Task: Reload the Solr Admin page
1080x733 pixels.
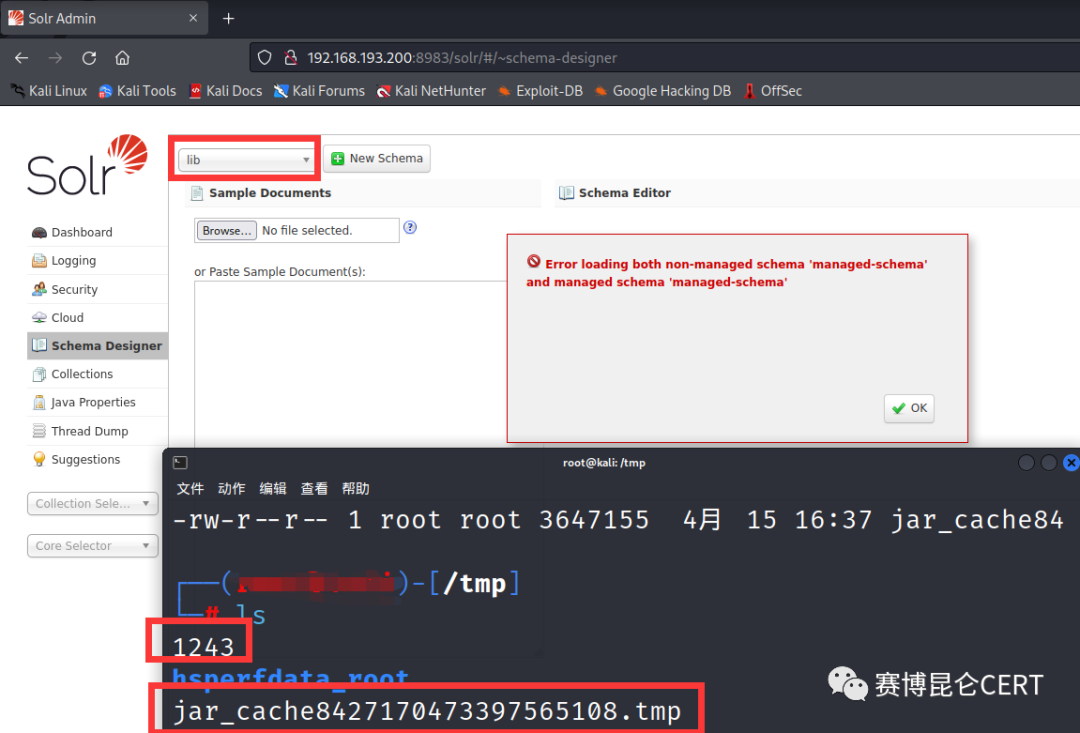Action: click(x=89, y=58)
